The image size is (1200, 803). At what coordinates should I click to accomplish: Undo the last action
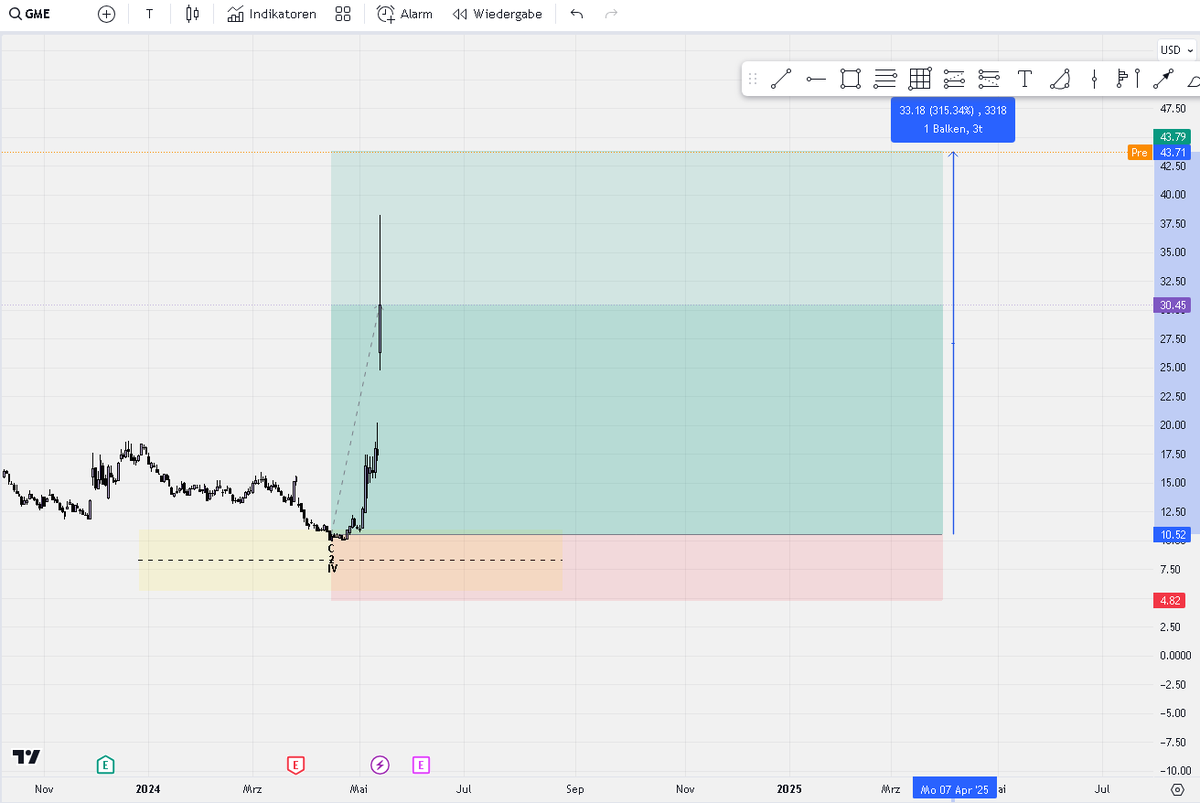pyautogui.click(x=576, y=14)
